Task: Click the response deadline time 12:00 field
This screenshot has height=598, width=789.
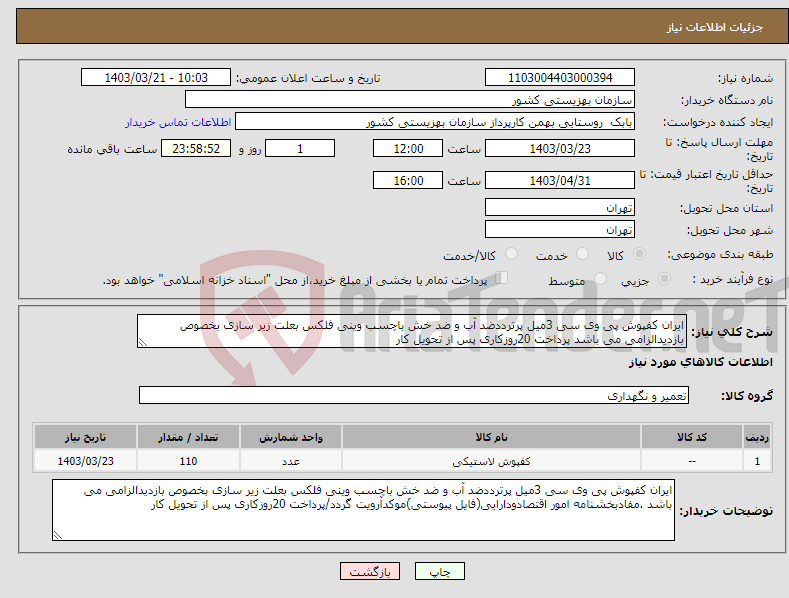Action: (x=408, y=148)
